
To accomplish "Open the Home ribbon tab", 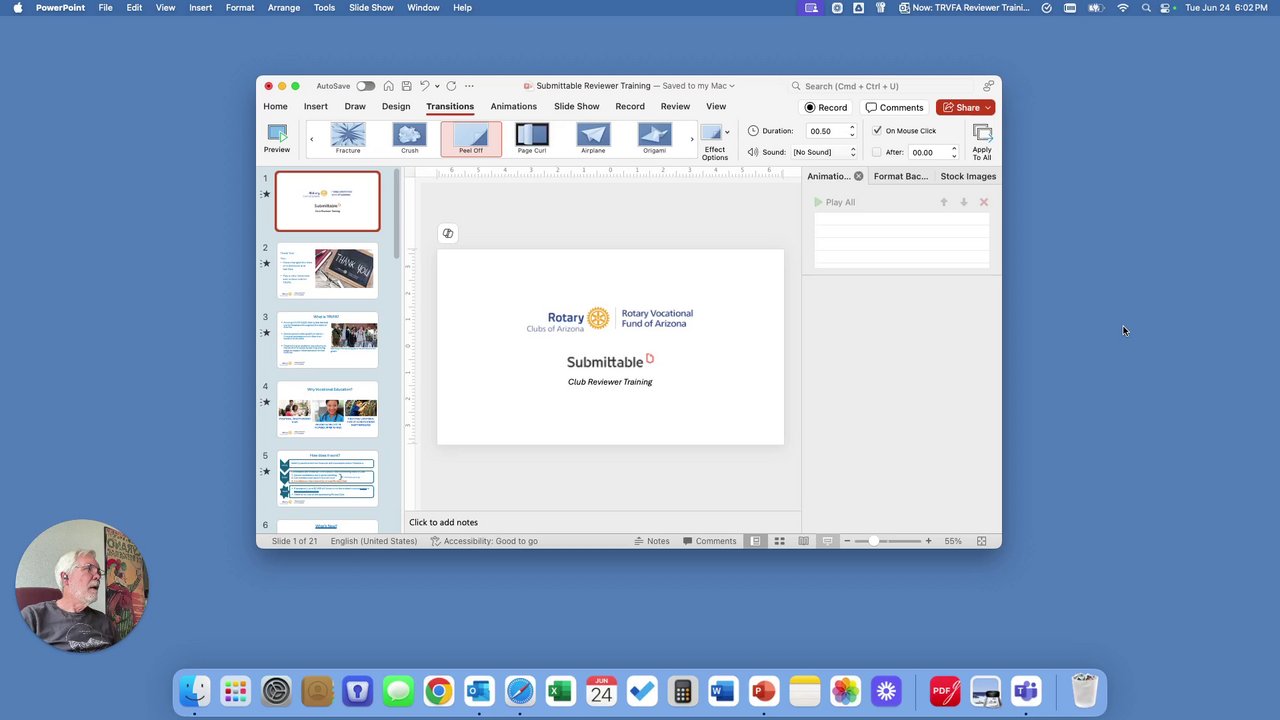I will [x=275, y=106].
